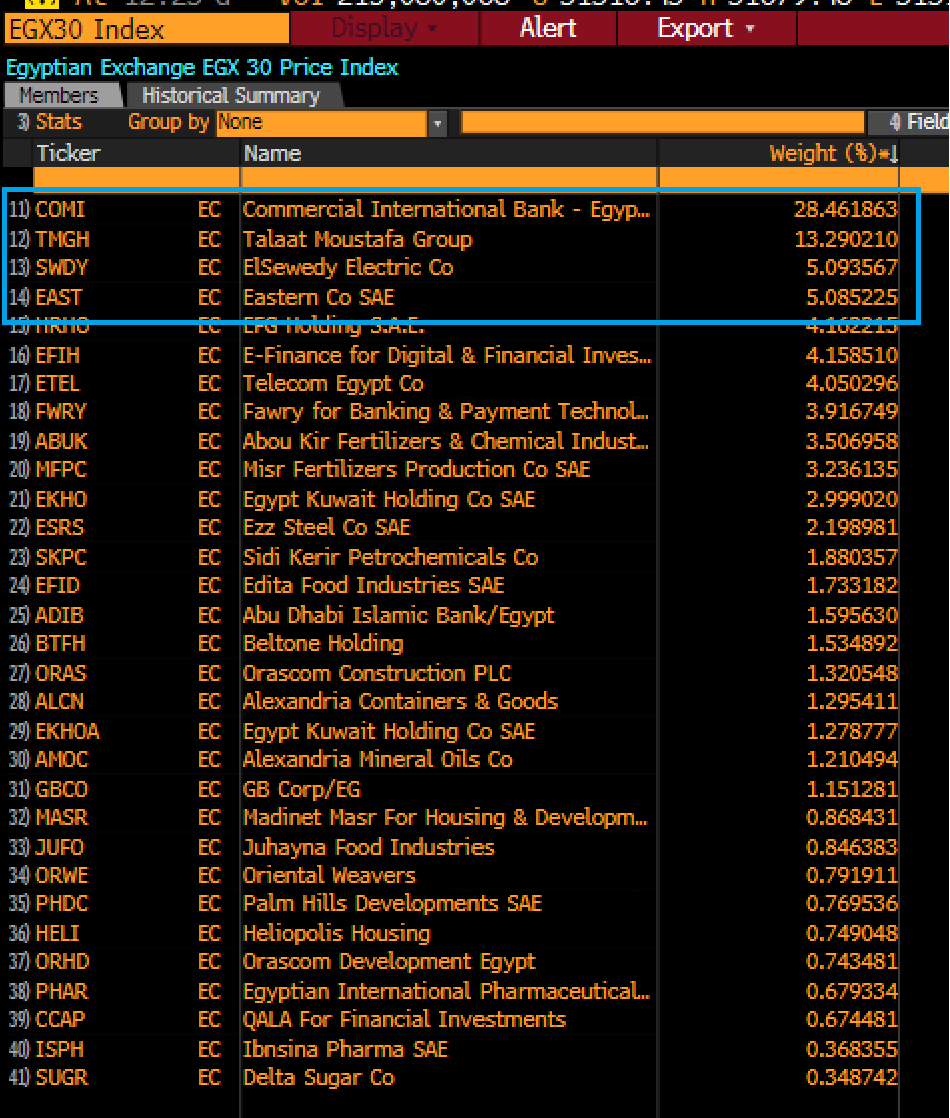This screenshot has height=1118, width=950.
Task: Click the dropdown arrow beside Group by field
Action: click(x=437, y=122)
